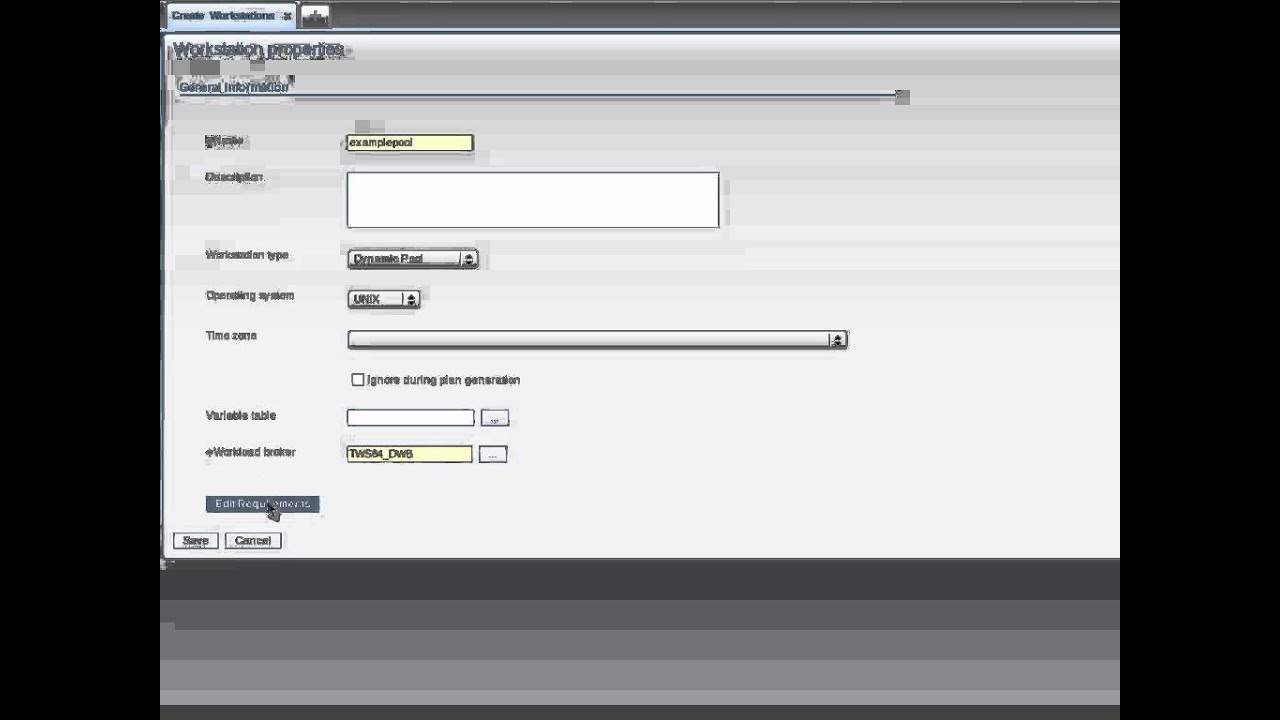This screenshot has width=1280, height=720.
Task: Cancel the workstation creation
Action: (x=253, y=541)
